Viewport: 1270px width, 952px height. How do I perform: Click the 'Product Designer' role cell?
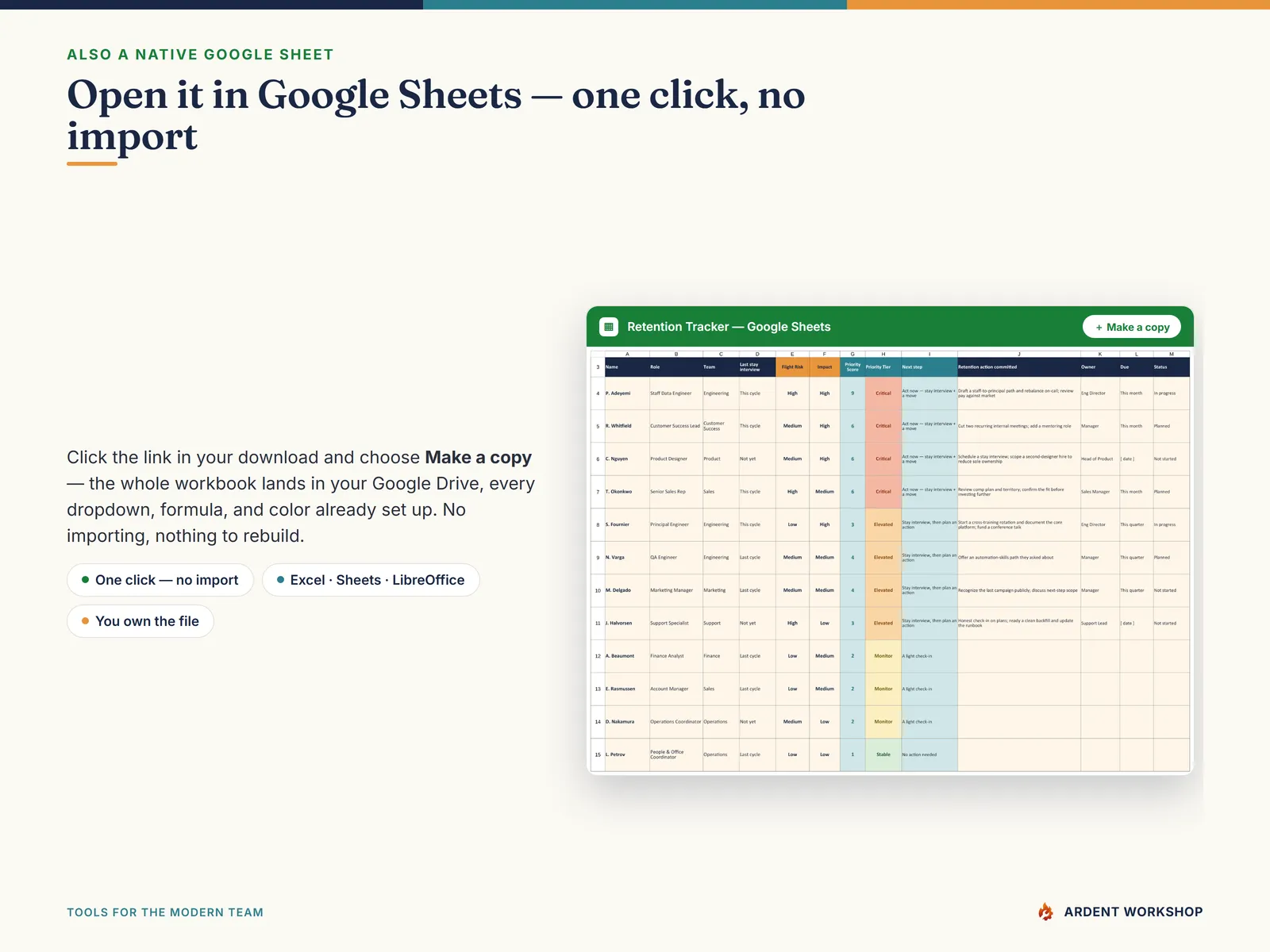pyautogui.click(x=675, y=459)
